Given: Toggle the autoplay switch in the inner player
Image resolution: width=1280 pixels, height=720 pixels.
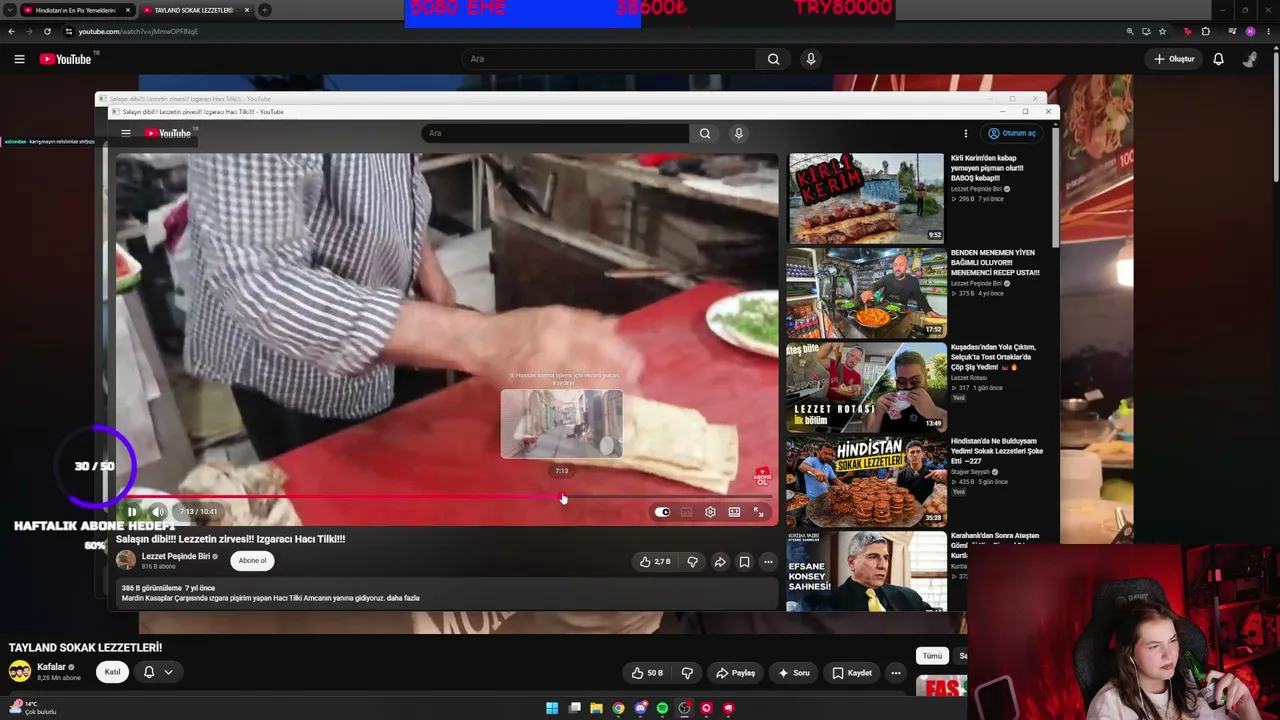Looking at the screenshot, I should (x=662, y=512).
